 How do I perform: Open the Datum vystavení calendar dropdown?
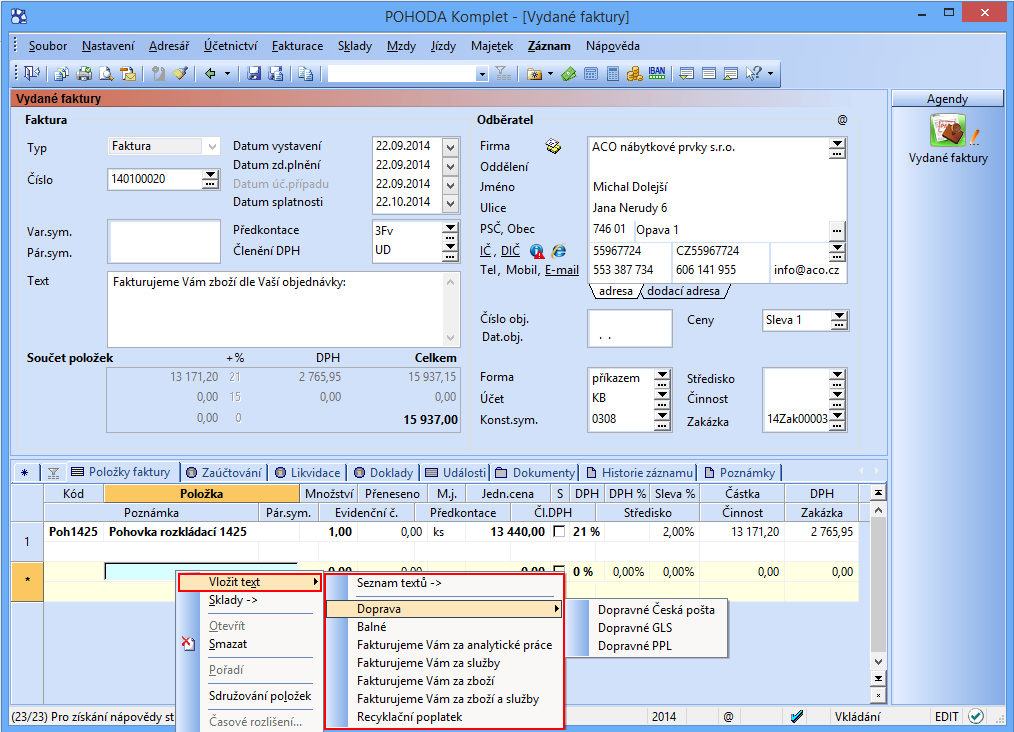tap(451, 147)
